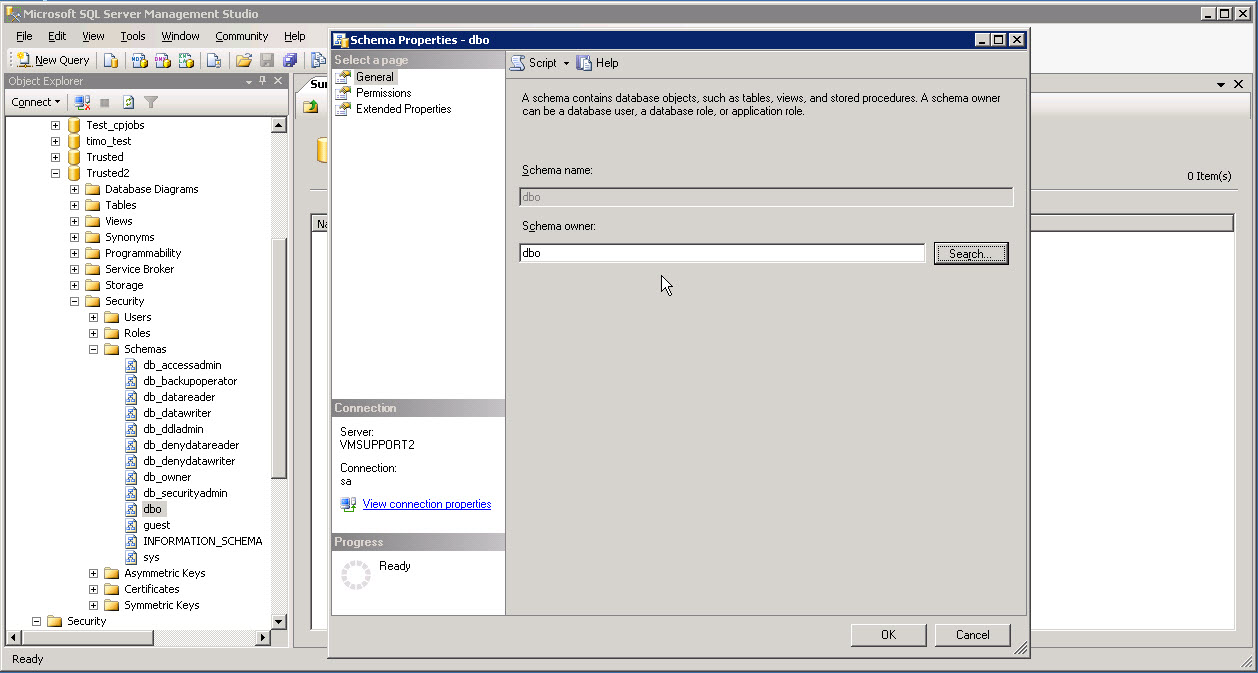Click the Open File folder icon
The height and width of the screenshot is (673, 1258).
244,60
